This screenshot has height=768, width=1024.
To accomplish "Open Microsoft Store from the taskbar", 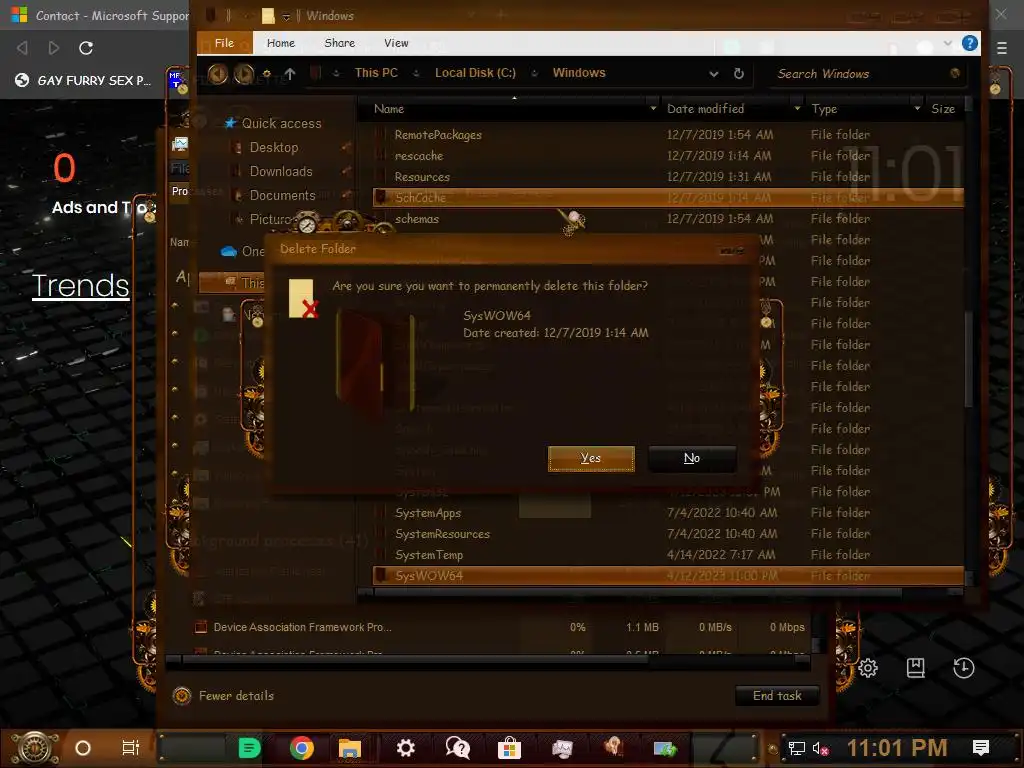I will pos(509,748).
